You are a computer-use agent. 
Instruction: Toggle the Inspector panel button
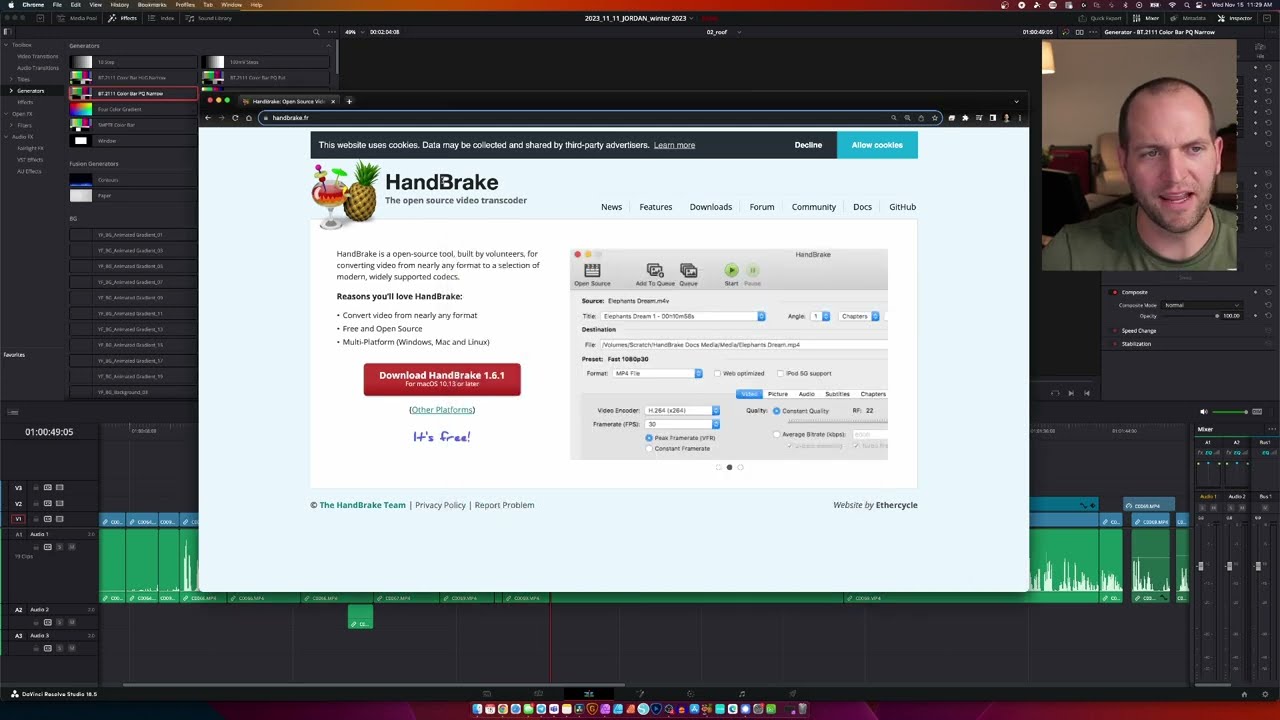[1235, 18]
